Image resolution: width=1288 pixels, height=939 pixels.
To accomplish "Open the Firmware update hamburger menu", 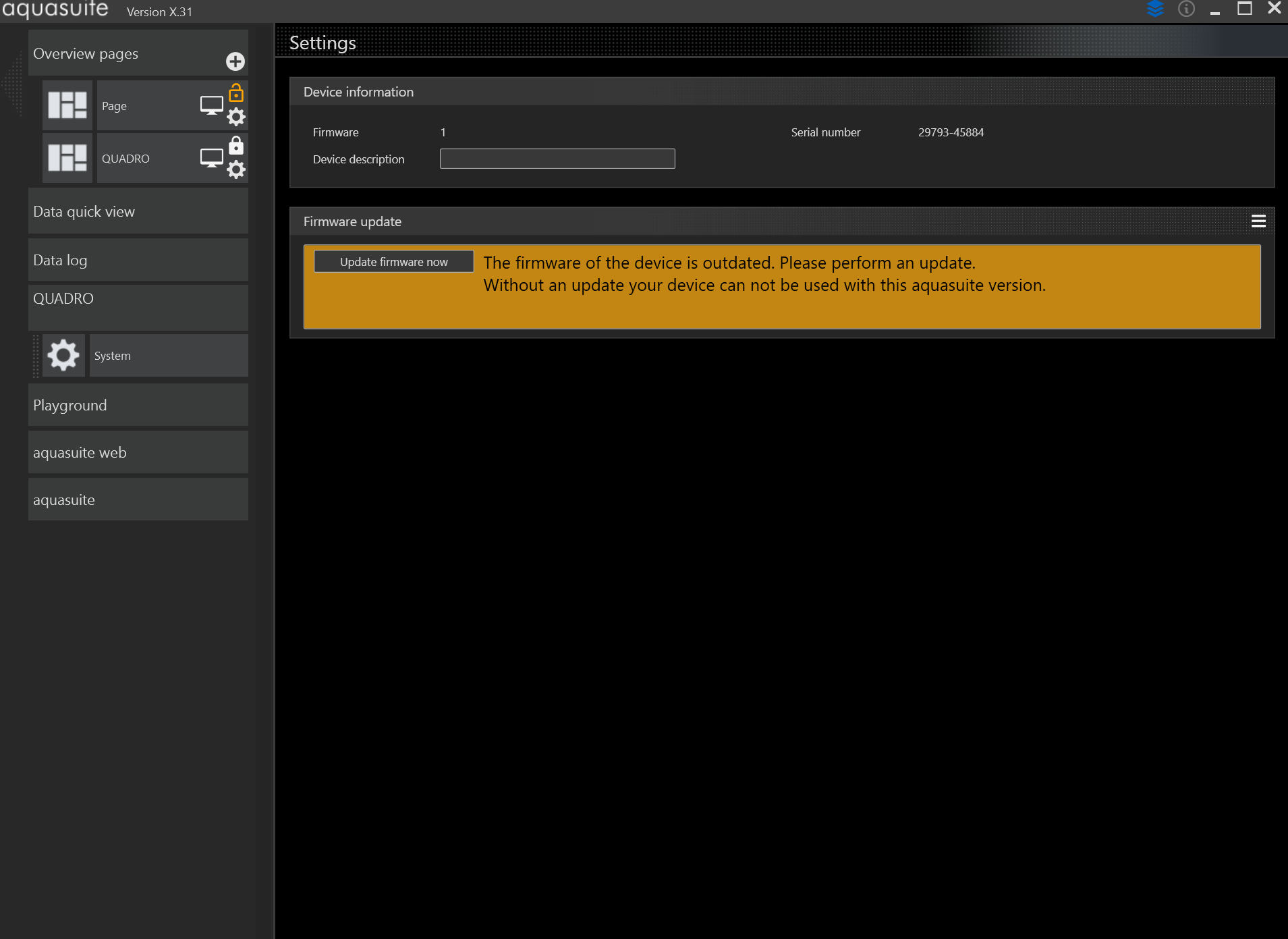I will (1258, 221).
